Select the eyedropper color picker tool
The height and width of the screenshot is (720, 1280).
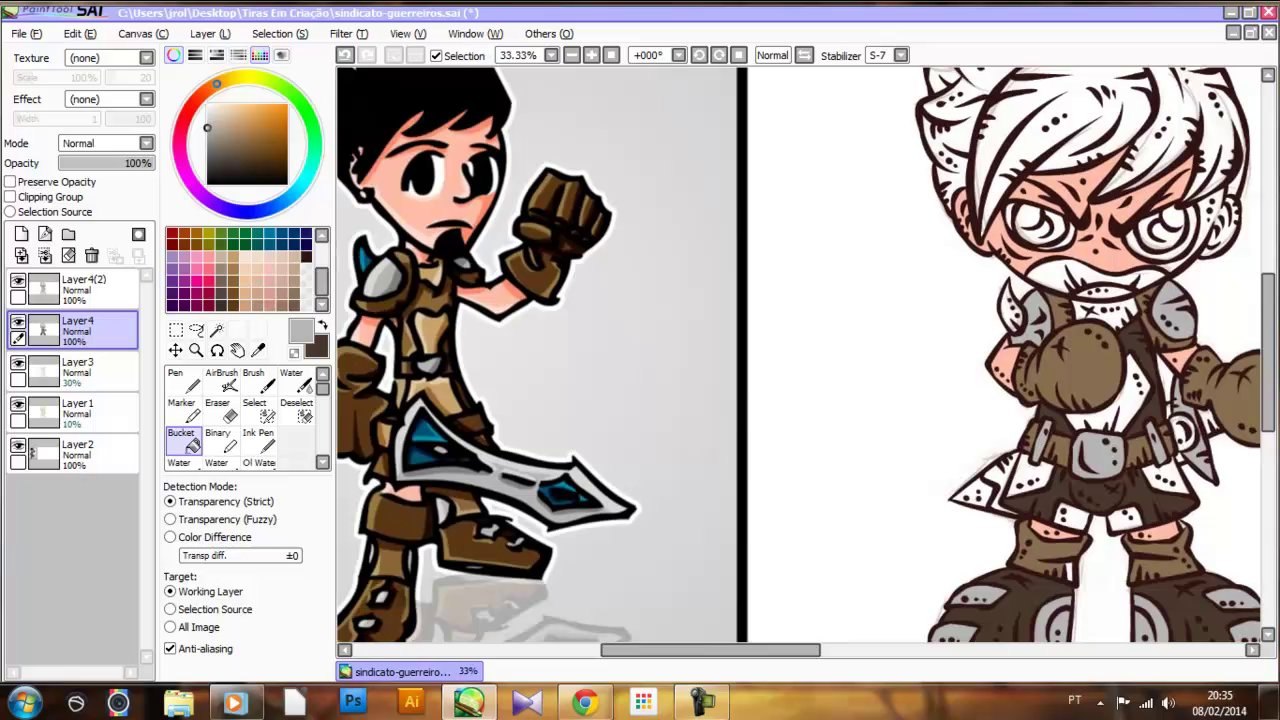pos(258,350)
